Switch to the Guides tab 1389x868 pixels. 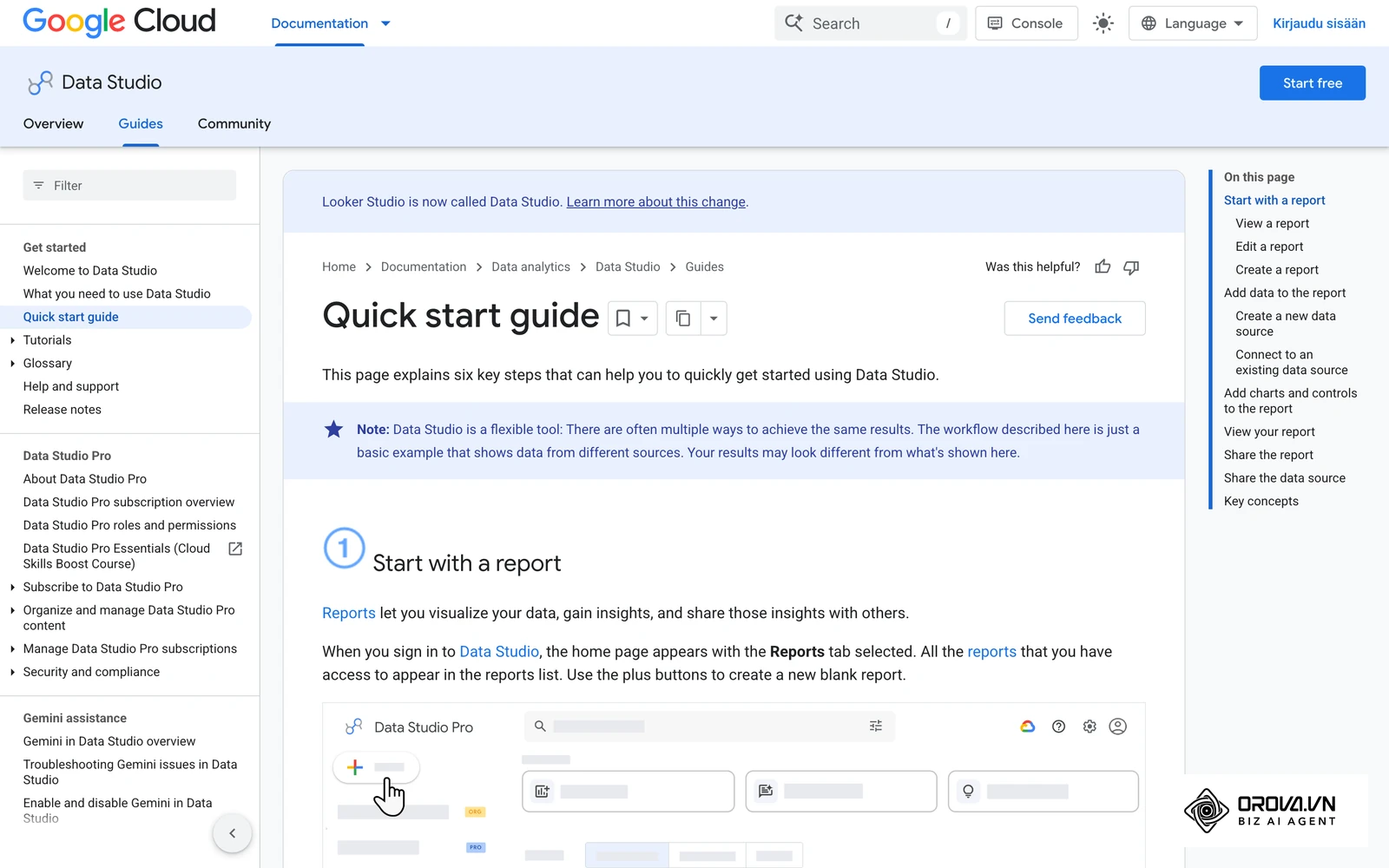tap(141, 124)
